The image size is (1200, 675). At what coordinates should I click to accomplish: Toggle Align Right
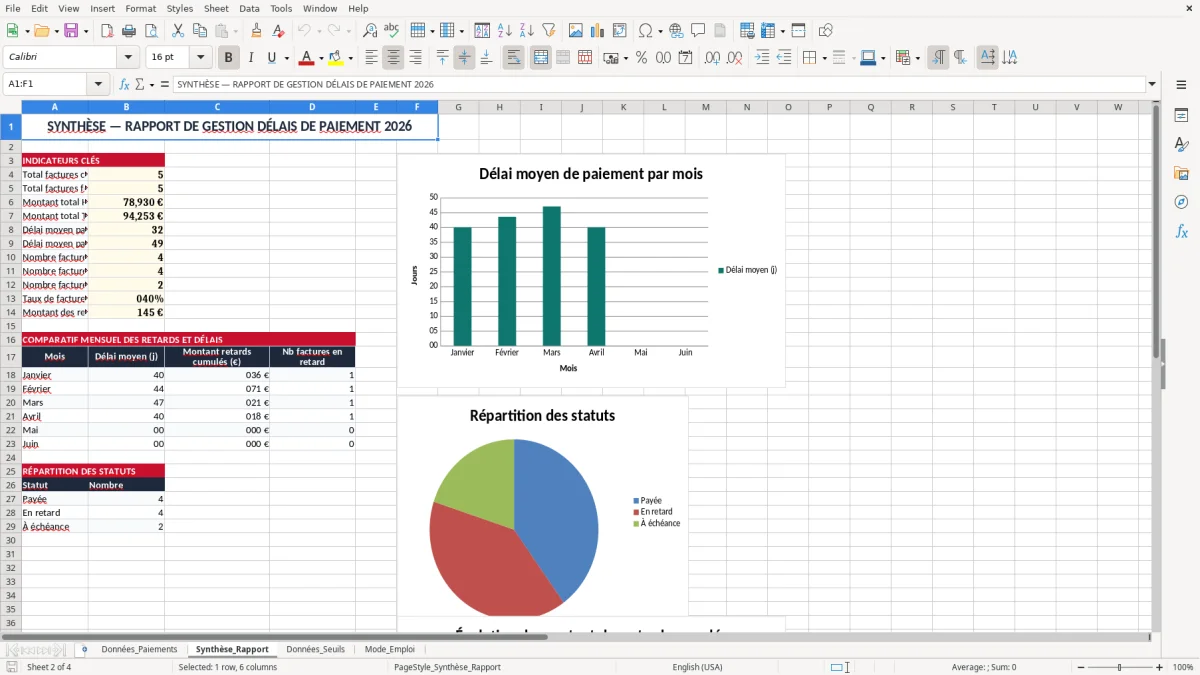pos(415,58)
